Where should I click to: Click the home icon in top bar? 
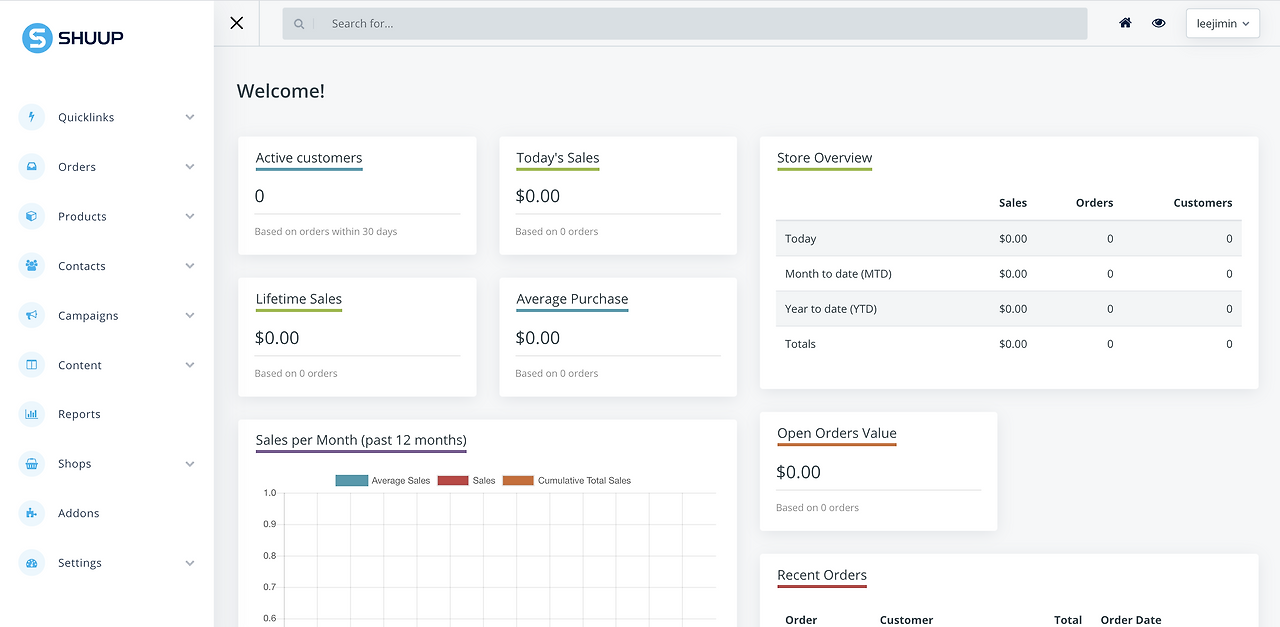(1125, 23)
